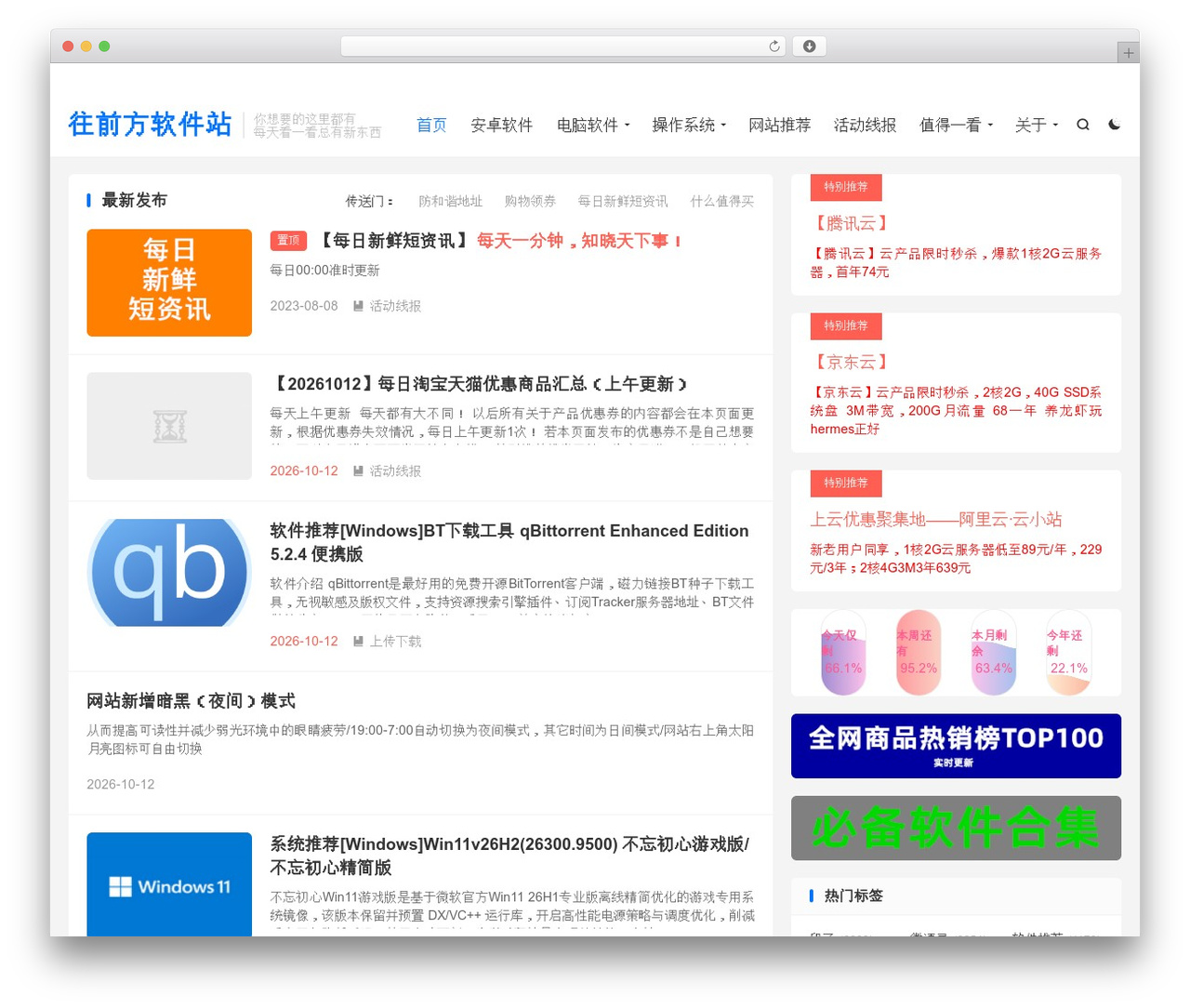
Task: Add a new browser tab with the plus button
Action: (1128, 53)
